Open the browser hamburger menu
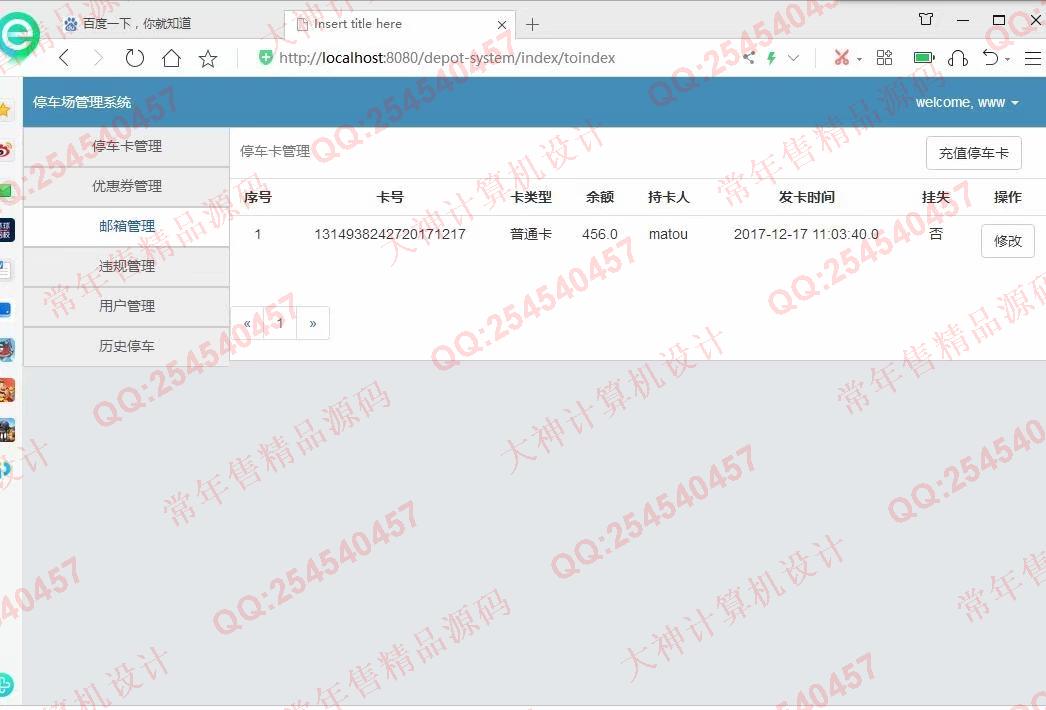The image size is (1046, 710). [1033, 58]
